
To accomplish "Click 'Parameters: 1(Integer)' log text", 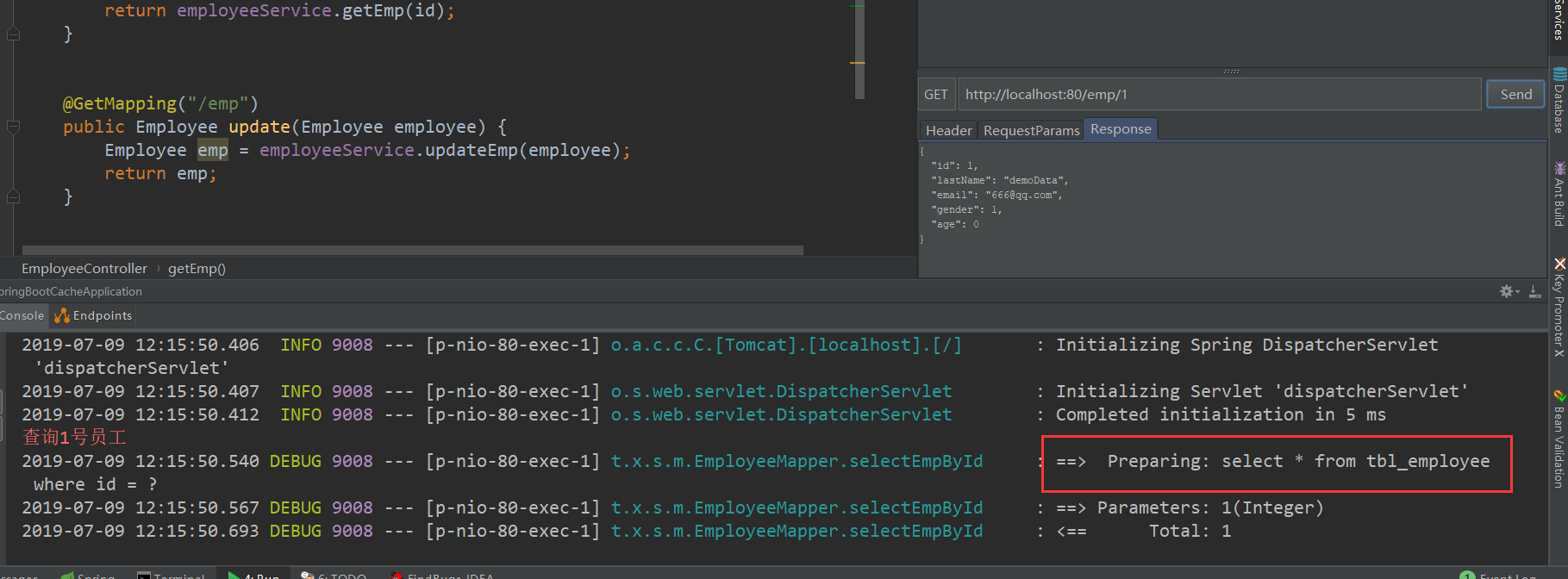I will click(1210, 507).
